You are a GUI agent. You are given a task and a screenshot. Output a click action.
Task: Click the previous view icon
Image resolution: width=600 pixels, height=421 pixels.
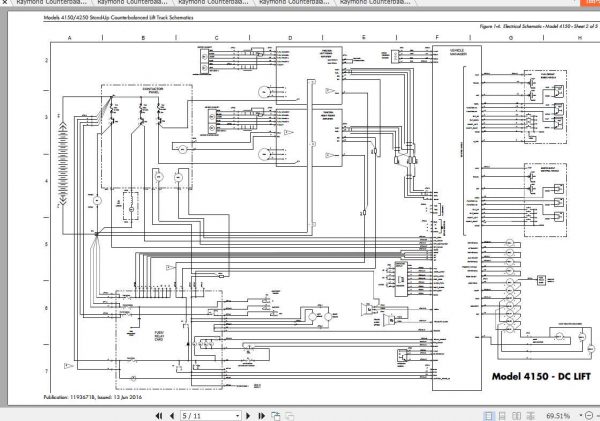pyautogui.click(x=276, y=416)
